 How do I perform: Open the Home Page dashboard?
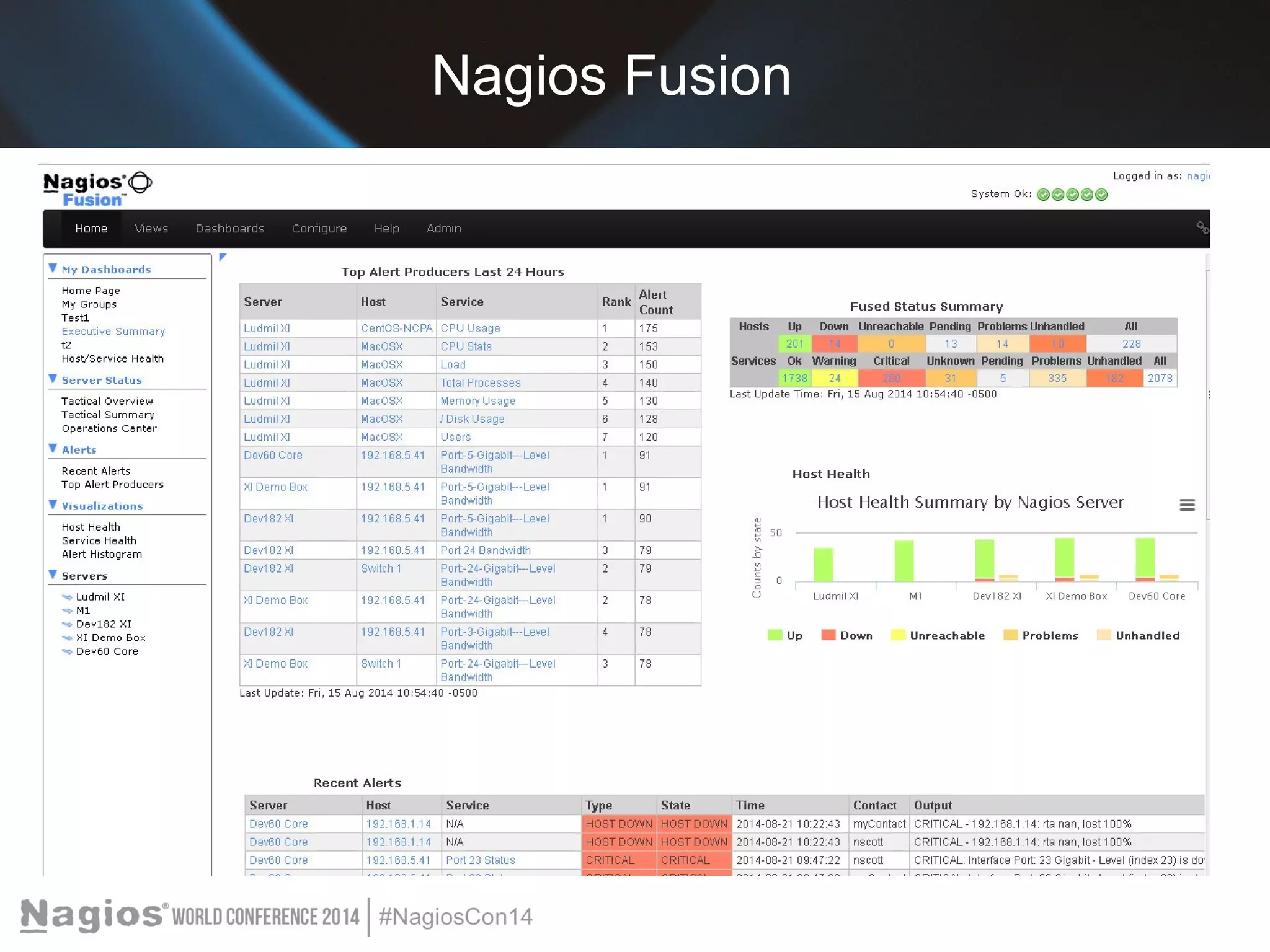click(91, 291)
